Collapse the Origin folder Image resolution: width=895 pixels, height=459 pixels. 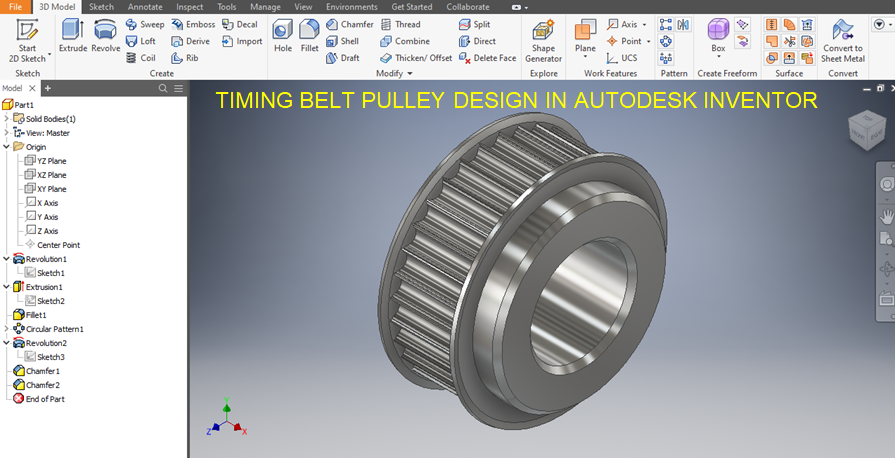tap(6, 147)
